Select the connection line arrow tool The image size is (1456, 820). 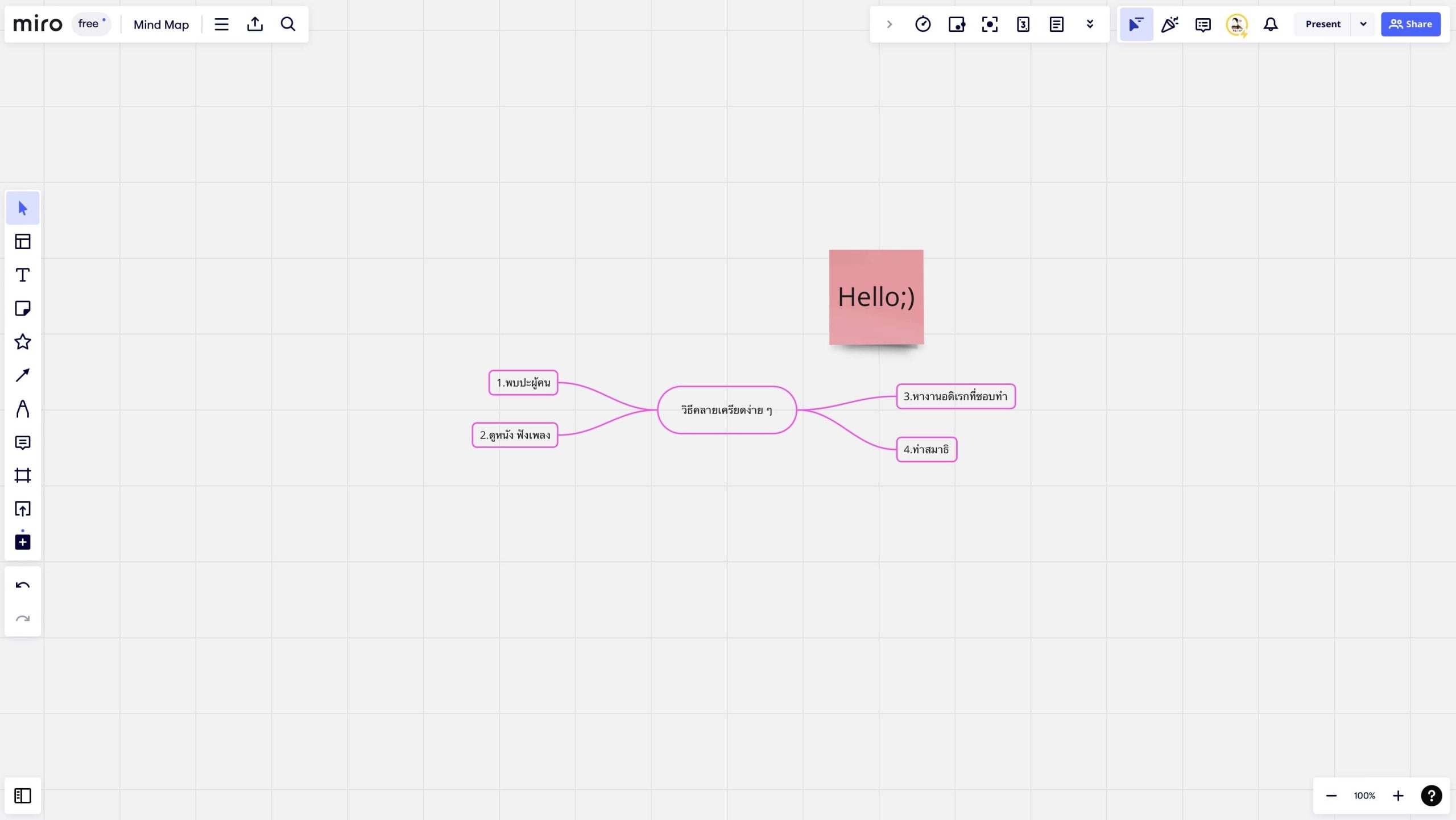(23, 375)
